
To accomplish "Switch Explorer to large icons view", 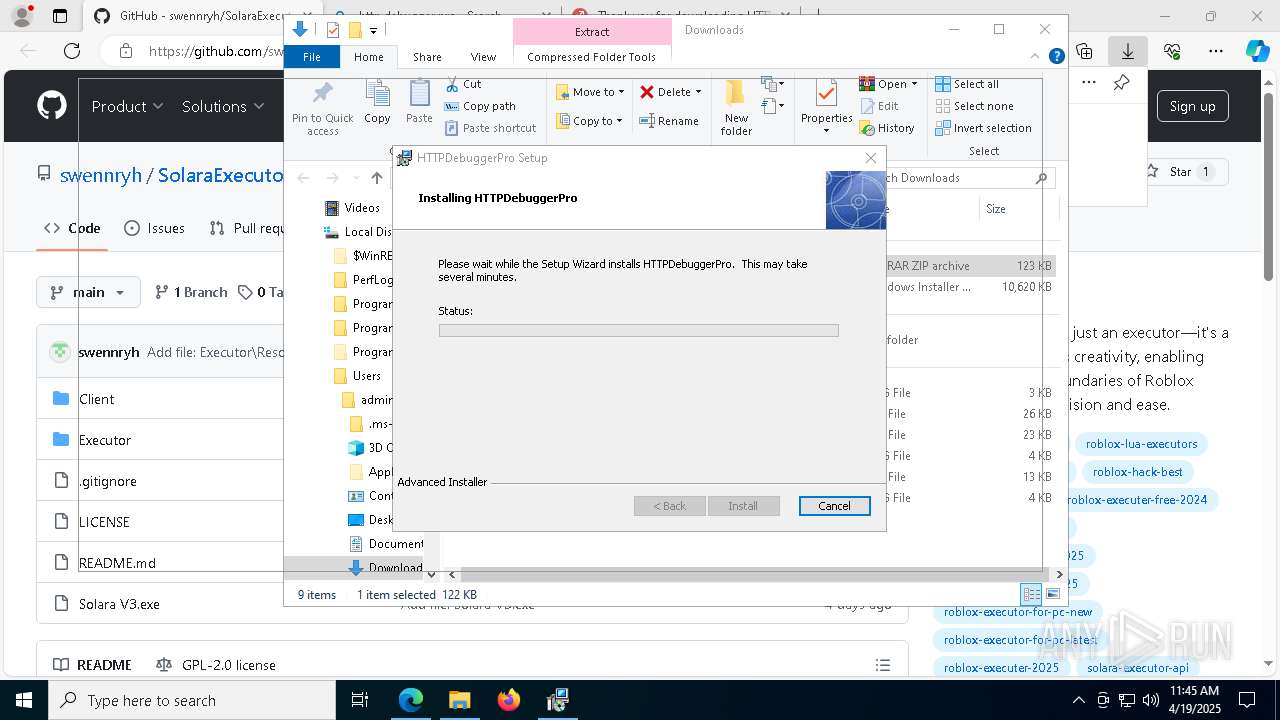I will pyautogui.click(x=1052, y=594).
